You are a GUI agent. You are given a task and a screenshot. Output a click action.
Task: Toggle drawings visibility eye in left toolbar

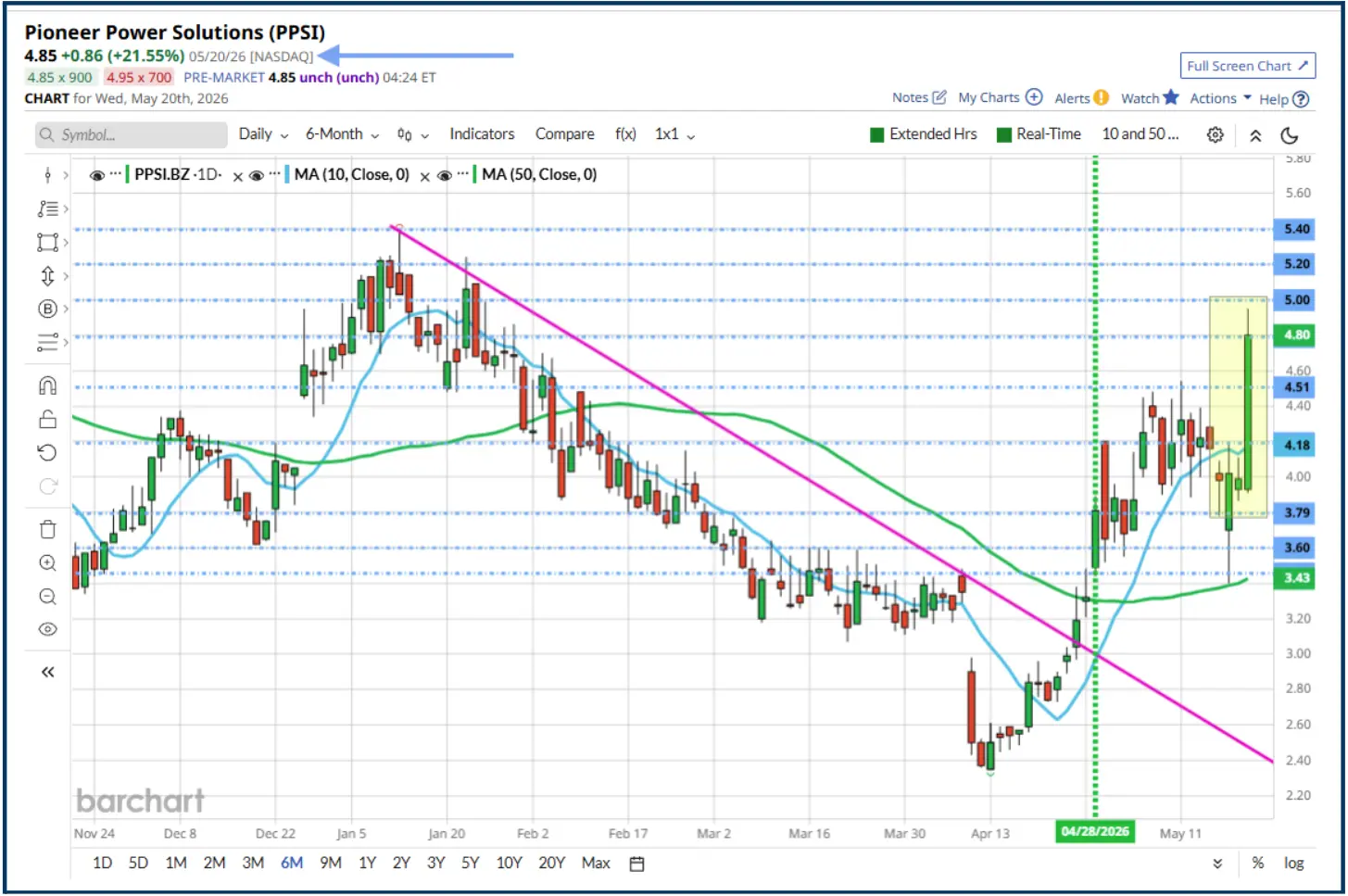click(47, 630)
